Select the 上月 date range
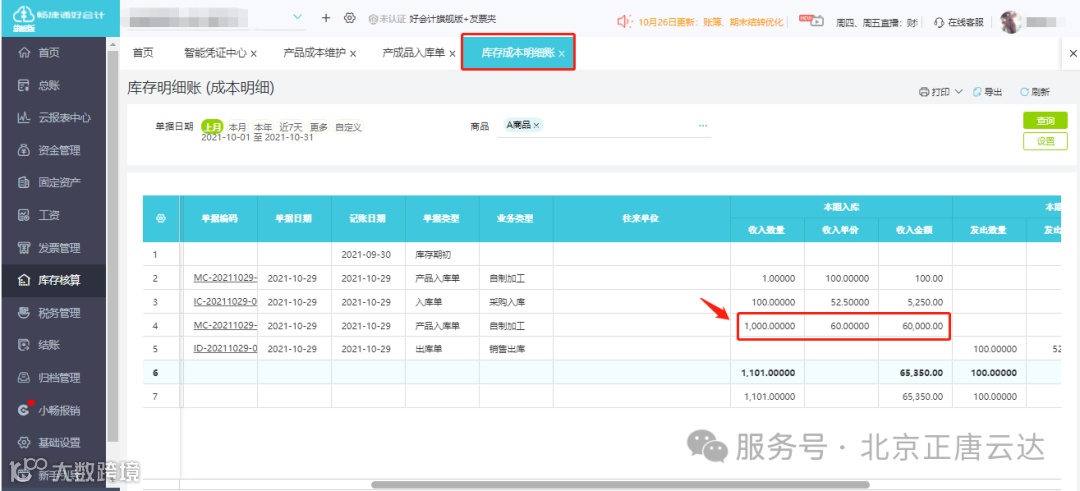The width and height of the screenshot is (1080, 491). pos(212,127)
